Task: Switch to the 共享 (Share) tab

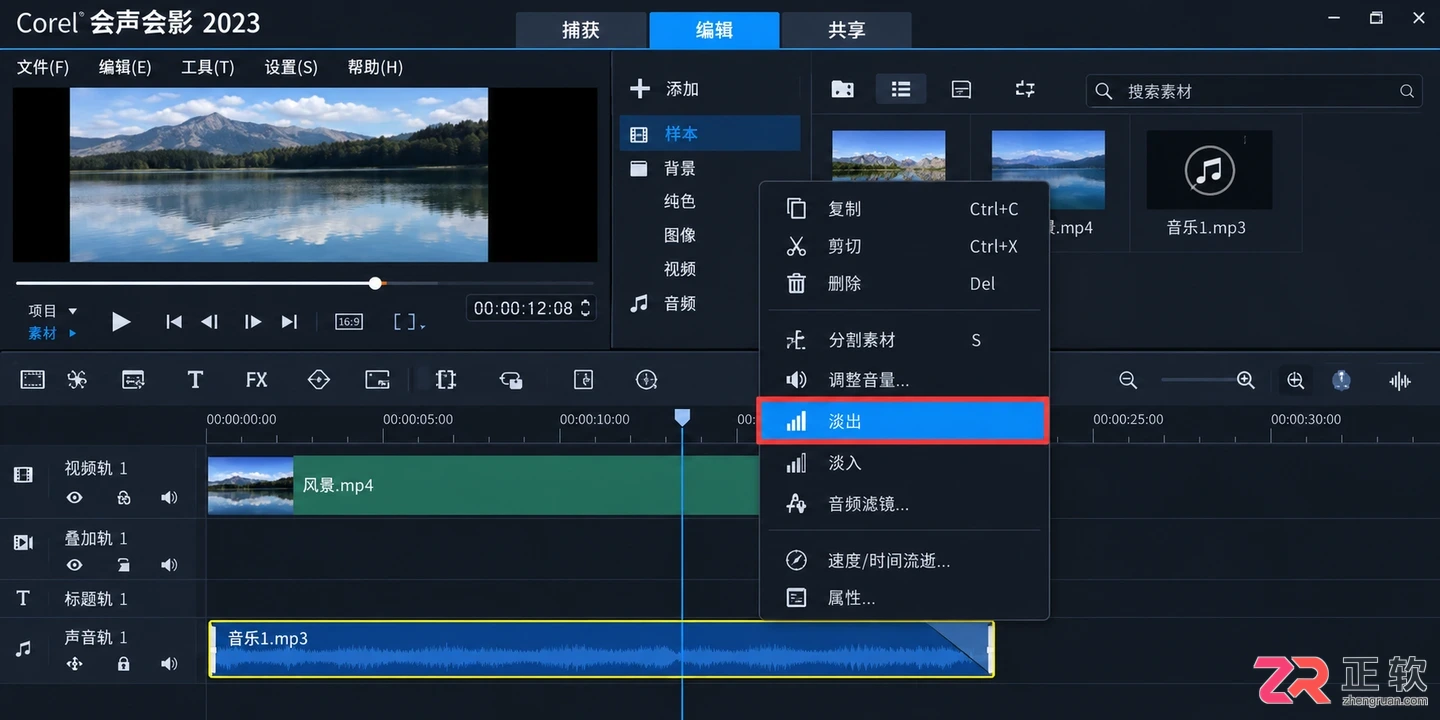Action: pos(847,30)
